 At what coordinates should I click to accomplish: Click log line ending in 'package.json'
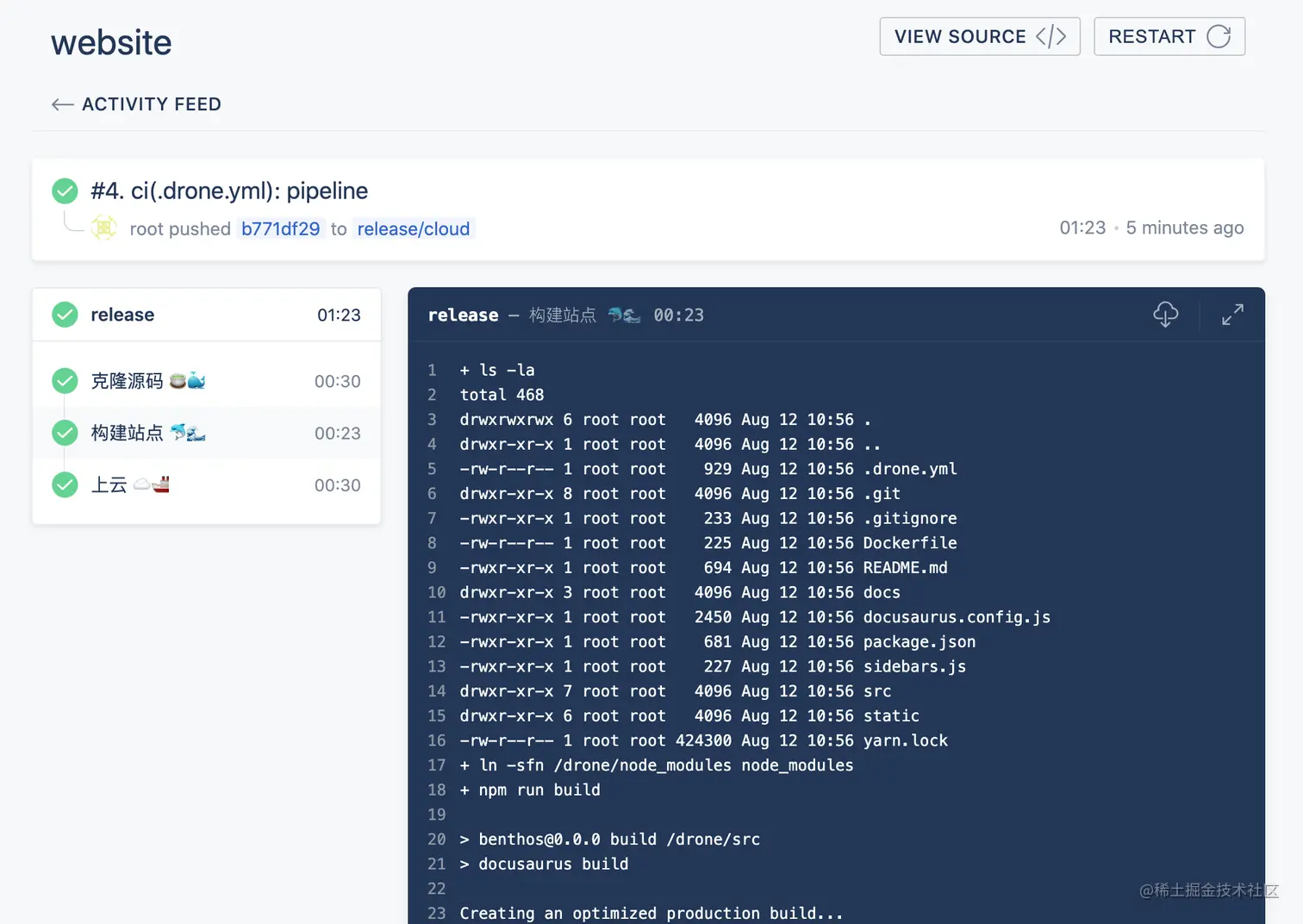point(718,642)
